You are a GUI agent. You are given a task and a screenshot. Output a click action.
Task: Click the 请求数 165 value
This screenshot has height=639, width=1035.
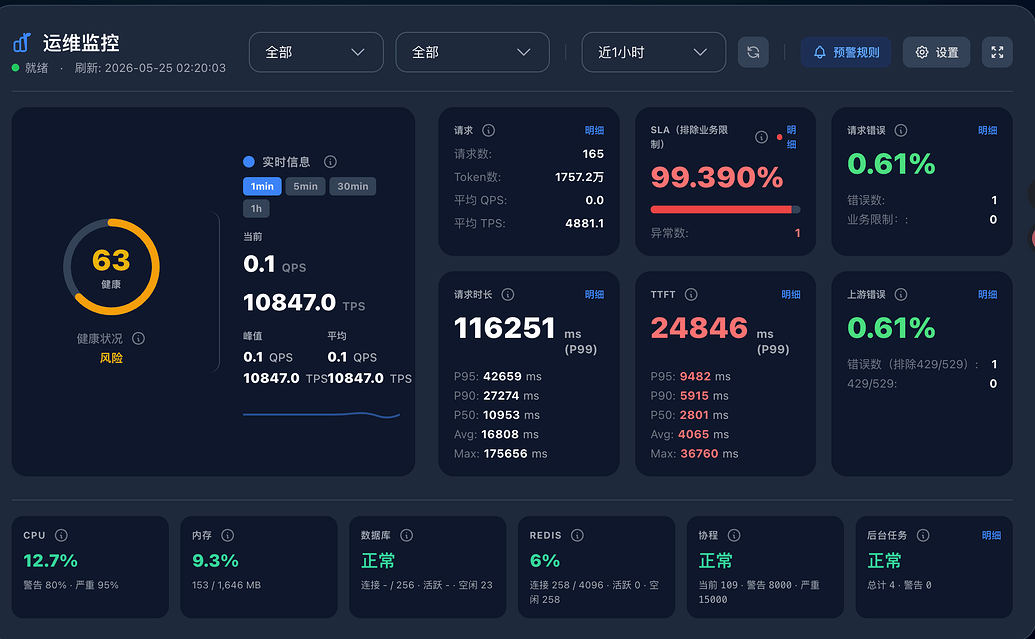[x=593, y=154]
